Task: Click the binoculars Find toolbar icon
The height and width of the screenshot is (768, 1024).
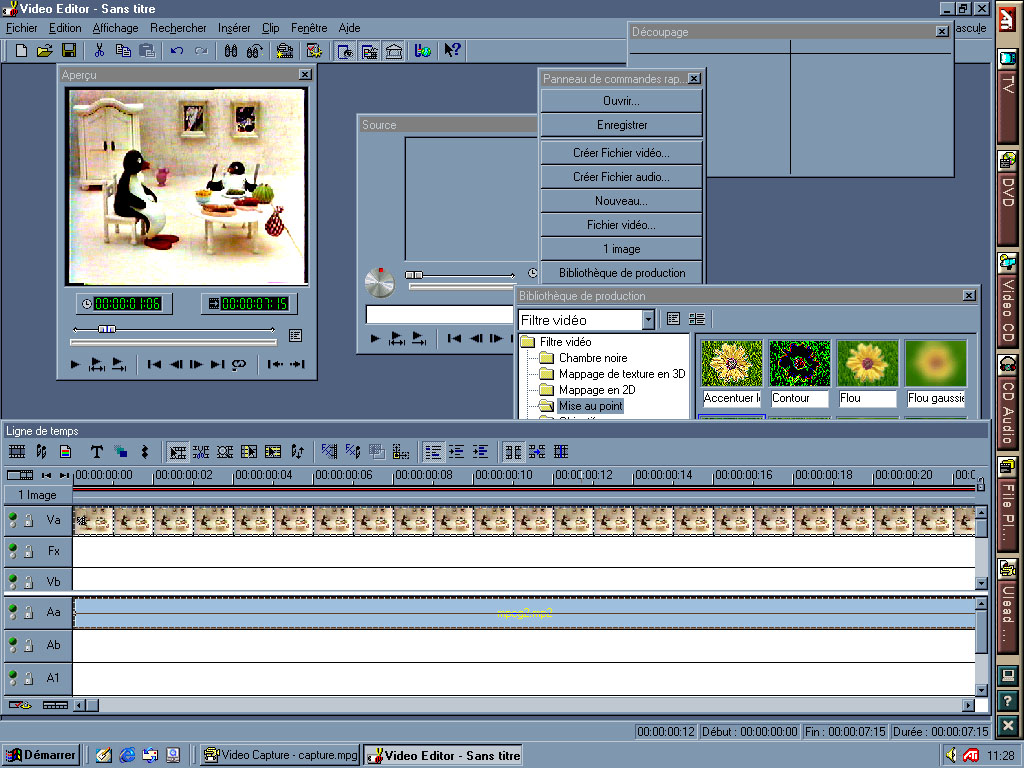Action: click(x=231, y=50)
